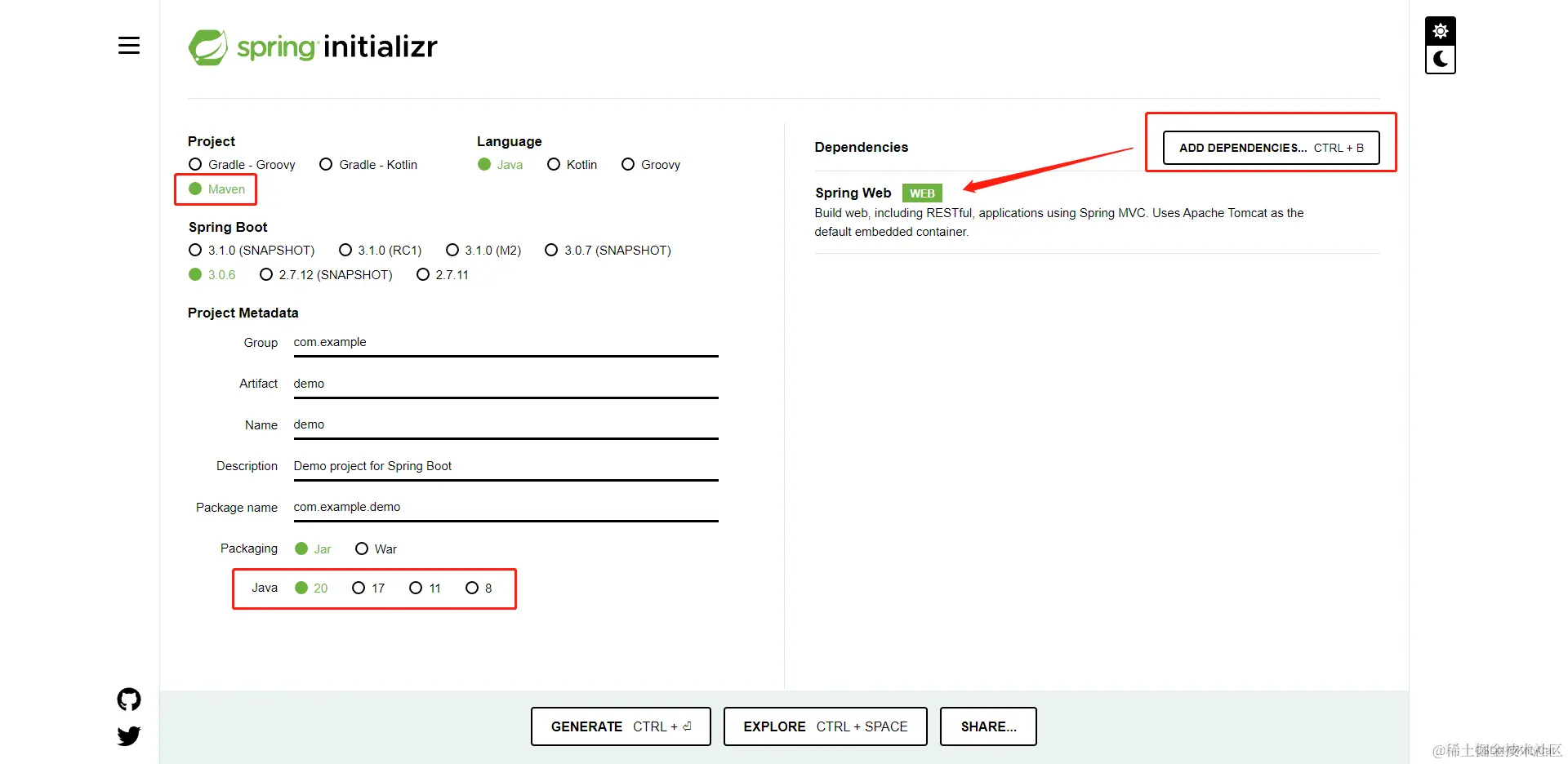1568x764 pixels.
Task: Click the Spring Boot heading
Action: point(228,227)
